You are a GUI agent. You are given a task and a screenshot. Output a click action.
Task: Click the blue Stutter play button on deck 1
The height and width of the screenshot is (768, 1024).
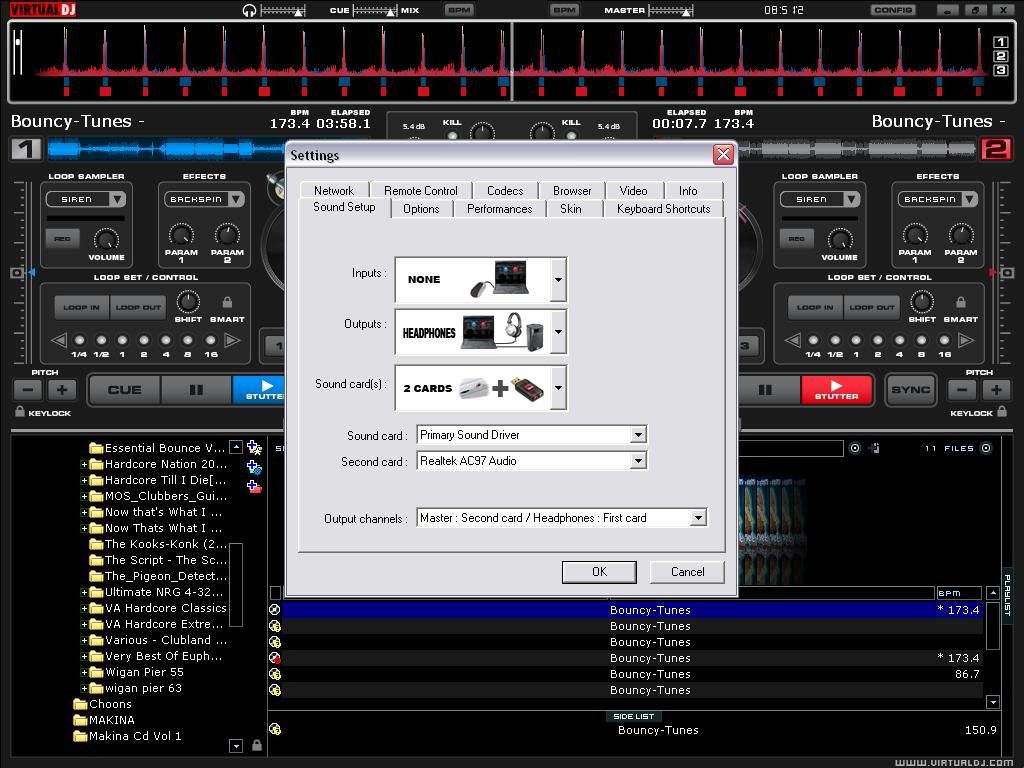[259, 390]
